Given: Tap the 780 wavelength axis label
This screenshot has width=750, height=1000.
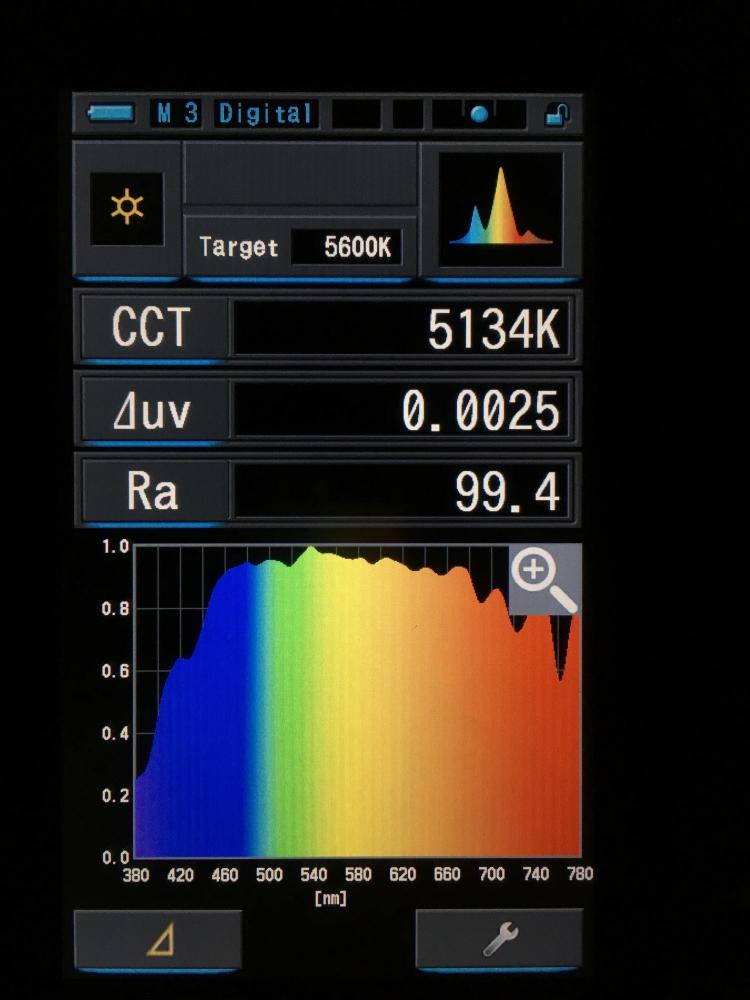Looking at the screenshot, I should (x=580, y=874).
